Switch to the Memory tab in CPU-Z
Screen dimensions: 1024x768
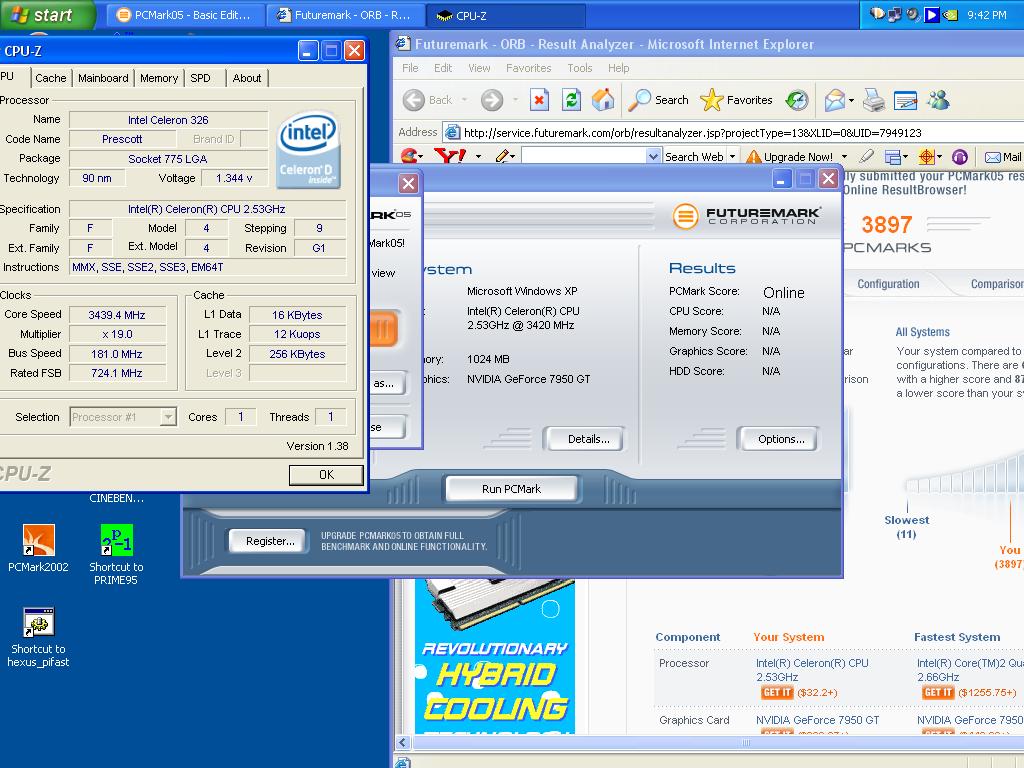(159, 78)
